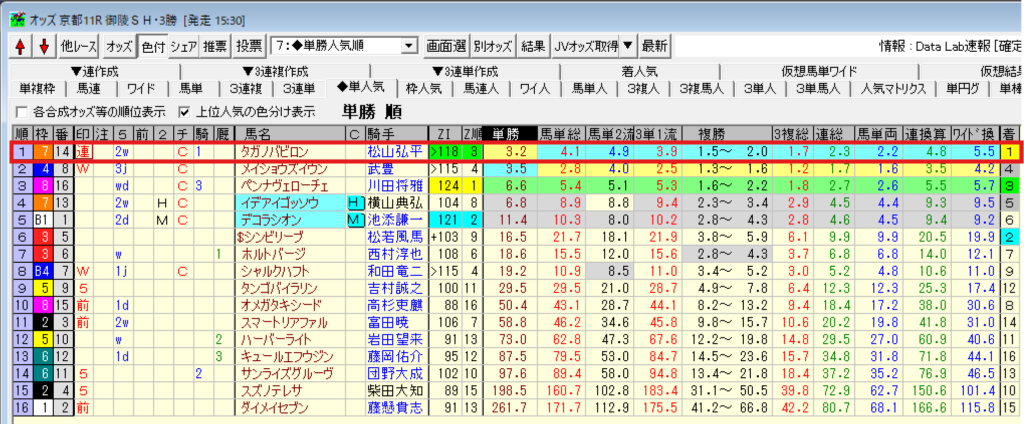Uncheck 上位人気の色分け表示 checkbox
Image resolution: width=1024 pixels, height=424 pixels.
184,111
